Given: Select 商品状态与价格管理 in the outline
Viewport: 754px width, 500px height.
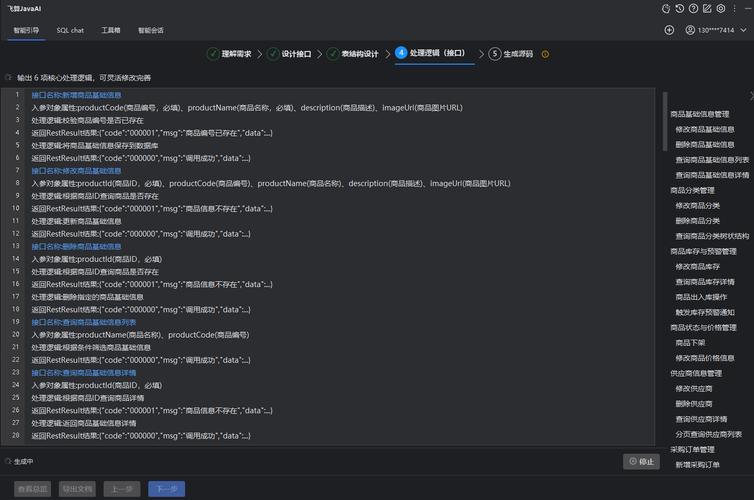Looking at the screenshot, I should pos(704,327).
